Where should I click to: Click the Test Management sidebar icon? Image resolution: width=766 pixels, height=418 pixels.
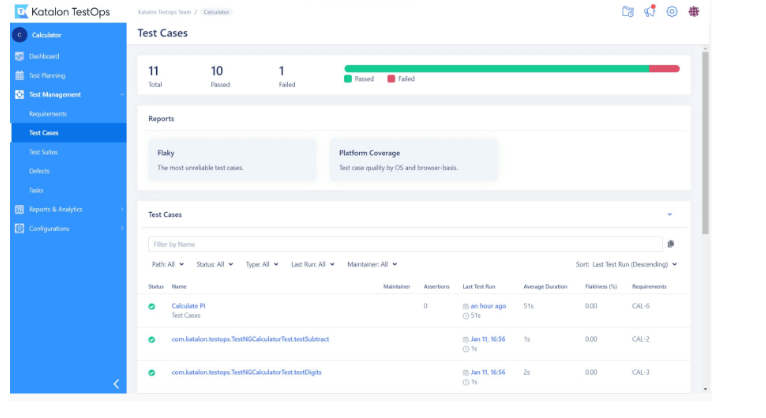pos(19,94)
